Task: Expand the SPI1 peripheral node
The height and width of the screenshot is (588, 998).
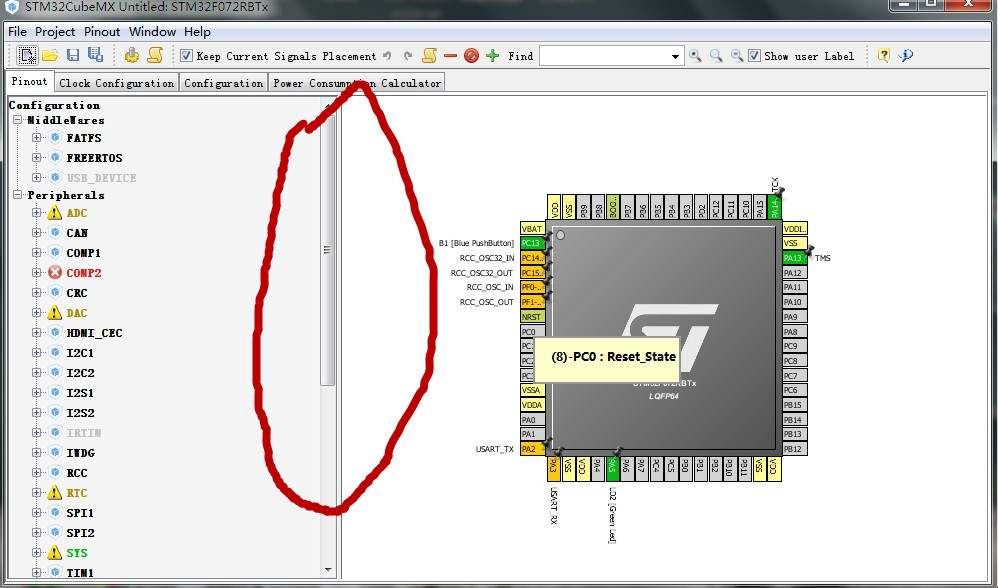Action: click(x=36, y=513)
